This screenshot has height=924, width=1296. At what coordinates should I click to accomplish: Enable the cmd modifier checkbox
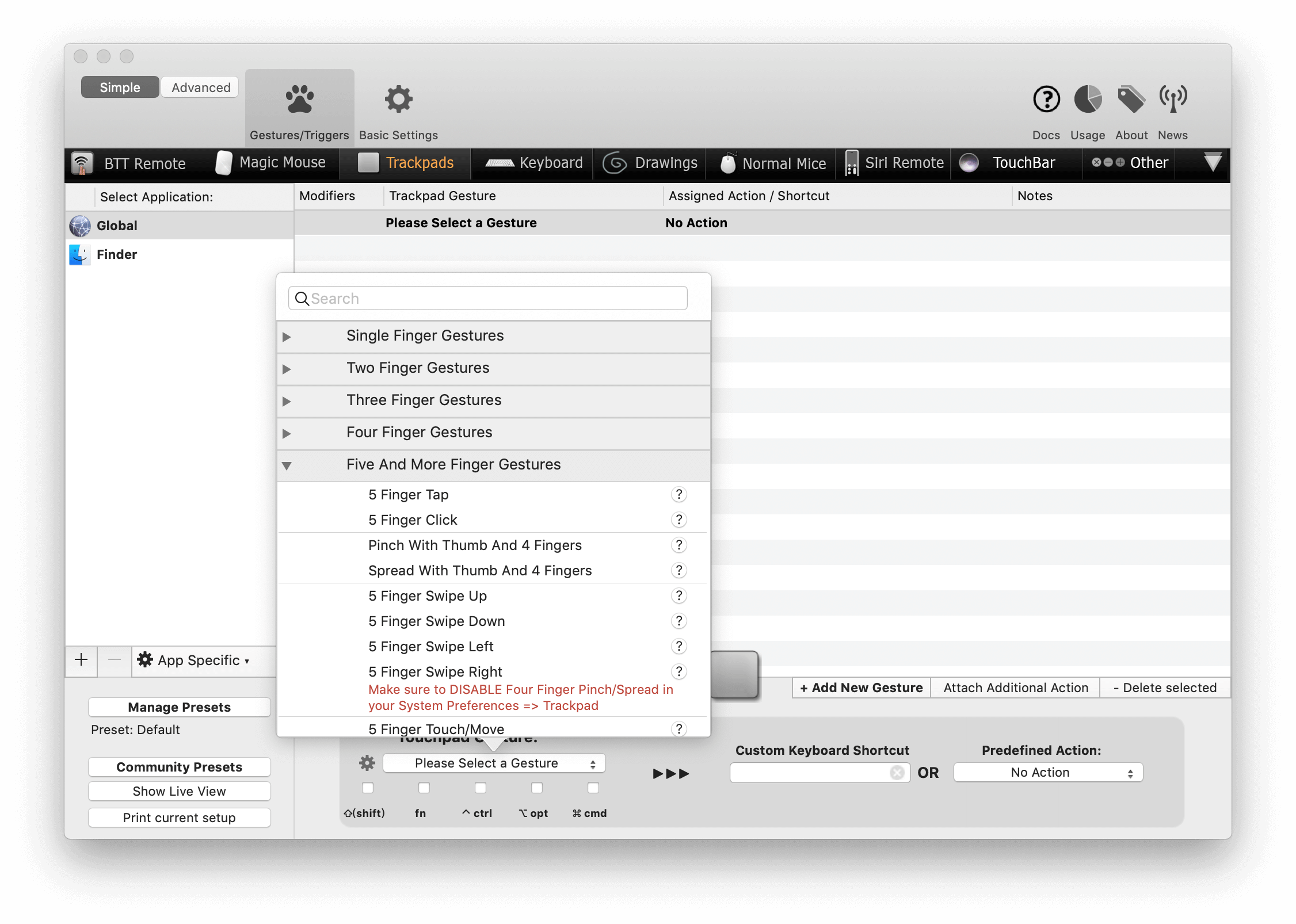point(593,788)
